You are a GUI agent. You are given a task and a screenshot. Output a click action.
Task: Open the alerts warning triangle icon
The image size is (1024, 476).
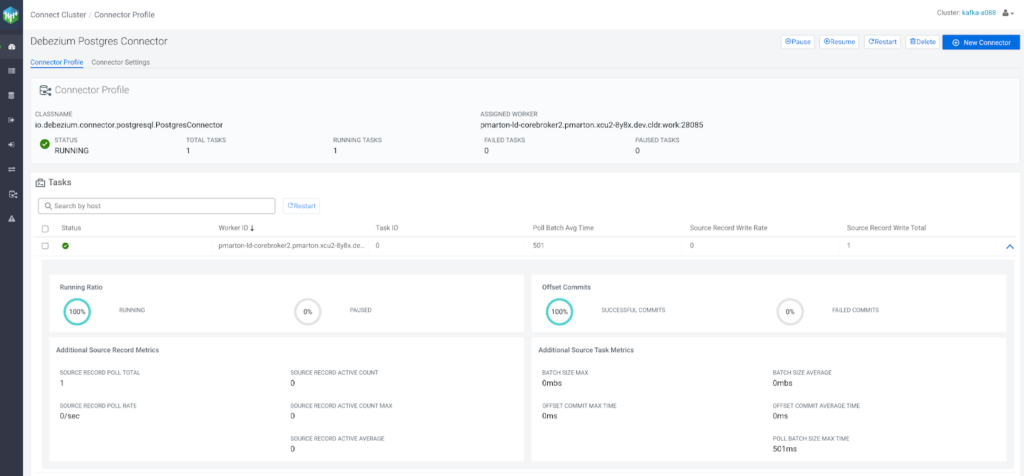coord(11,218)
